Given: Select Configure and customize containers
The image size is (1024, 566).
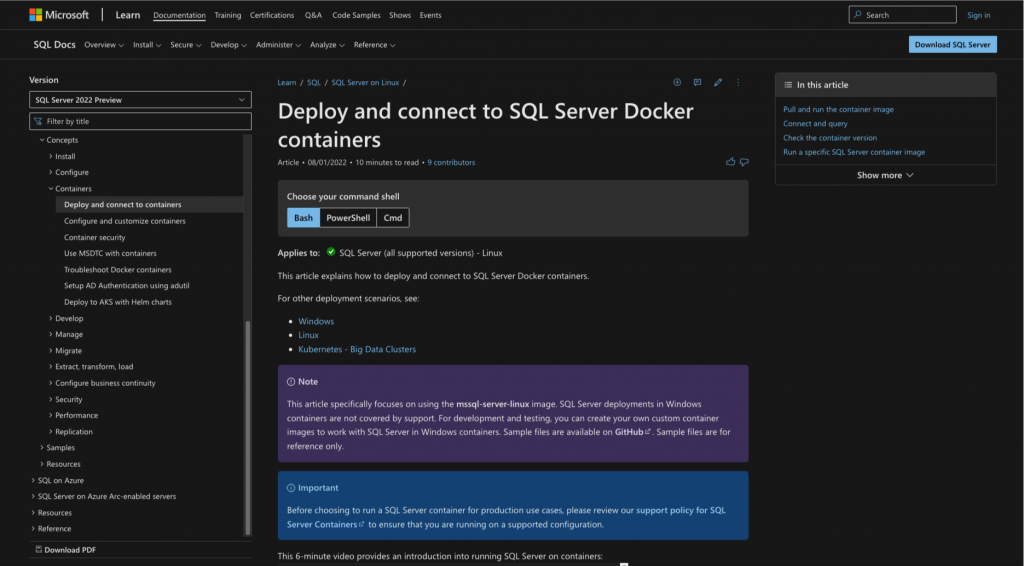Looking at the screenshot, I should coord(125,221).
